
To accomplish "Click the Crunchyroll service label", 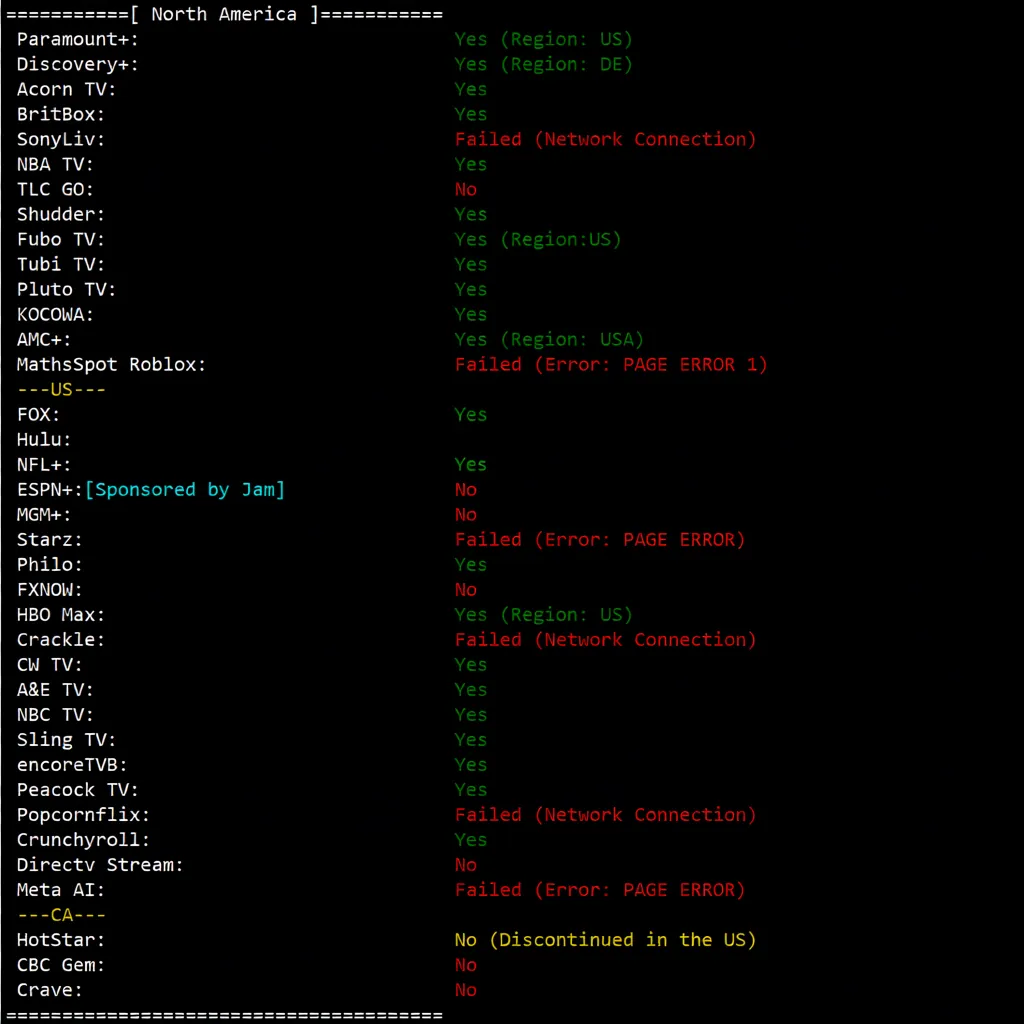I will tap(82, 839).
